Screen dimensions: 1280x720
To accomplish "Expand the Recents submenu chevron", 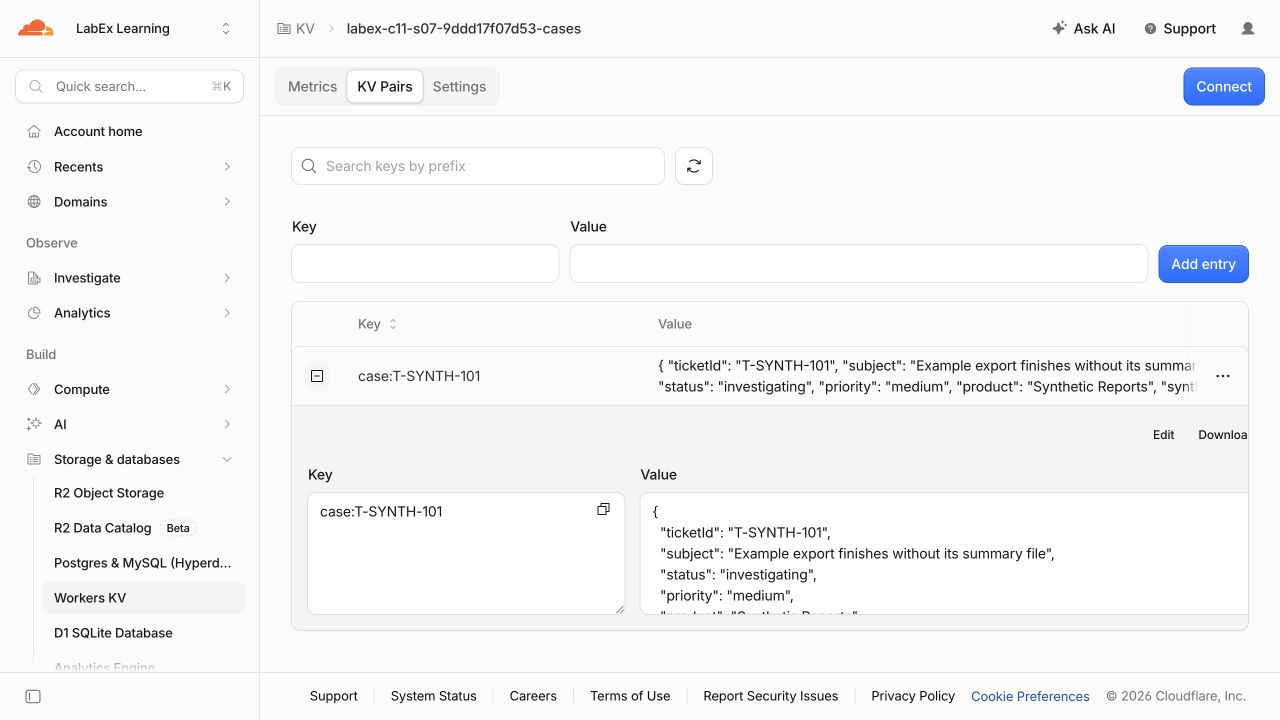I will click(x=227, y=167).
